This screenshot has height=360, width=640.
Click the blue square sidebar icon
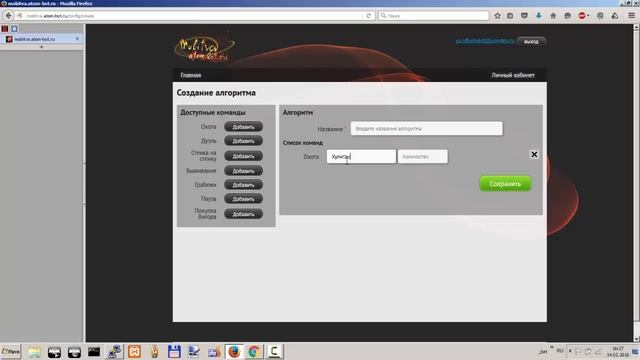tap(14, 29)
